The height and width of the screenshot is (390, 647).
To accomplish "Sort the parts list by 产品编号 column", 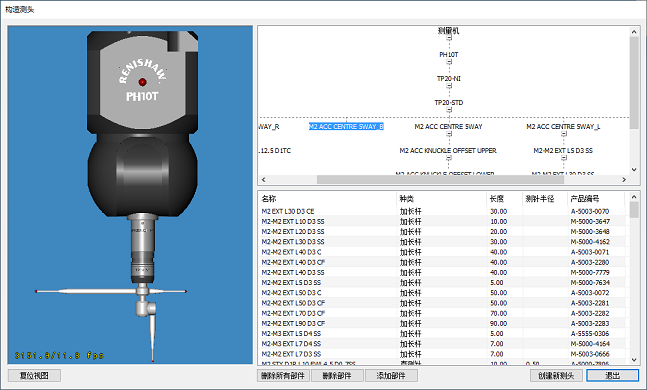I will click(596, 199).
